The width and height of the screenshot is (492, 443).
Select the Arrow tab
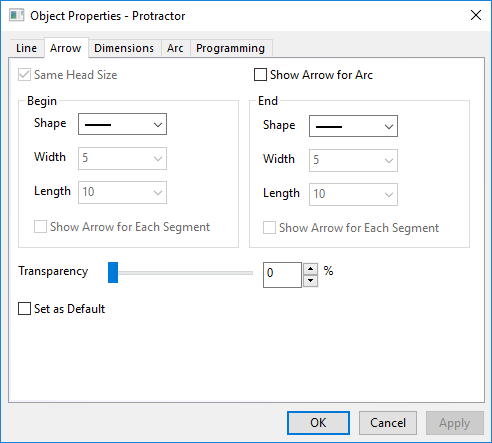pos(66,48)
